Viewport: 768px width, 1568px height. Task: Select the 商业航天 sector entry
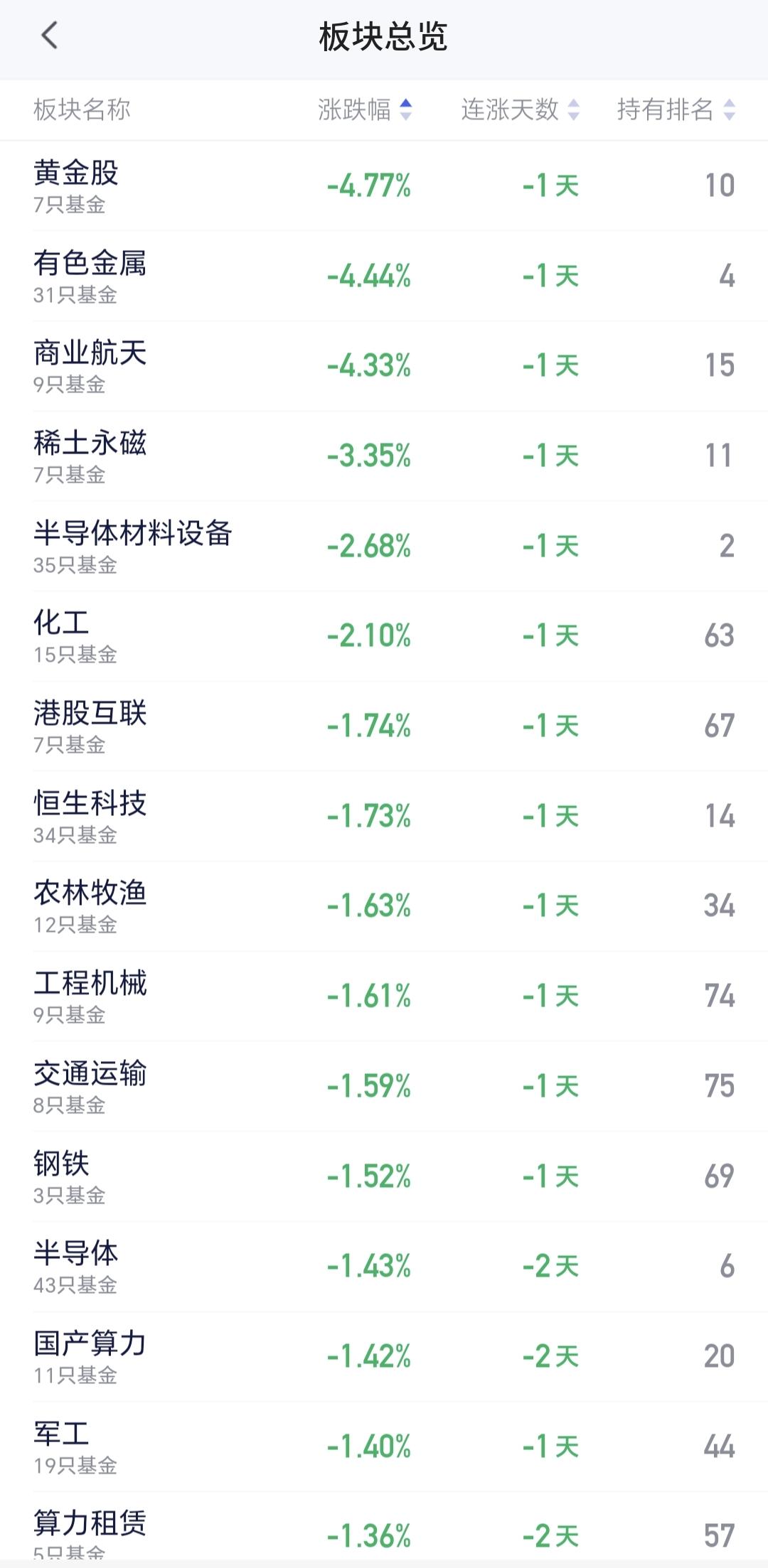(x=384, y=366)
